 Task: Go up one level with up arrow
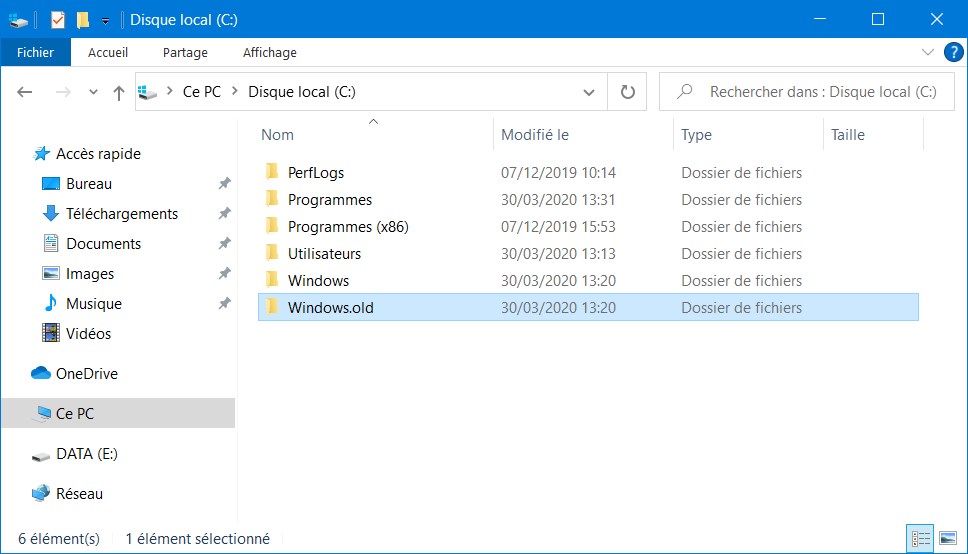coord(119,93)
